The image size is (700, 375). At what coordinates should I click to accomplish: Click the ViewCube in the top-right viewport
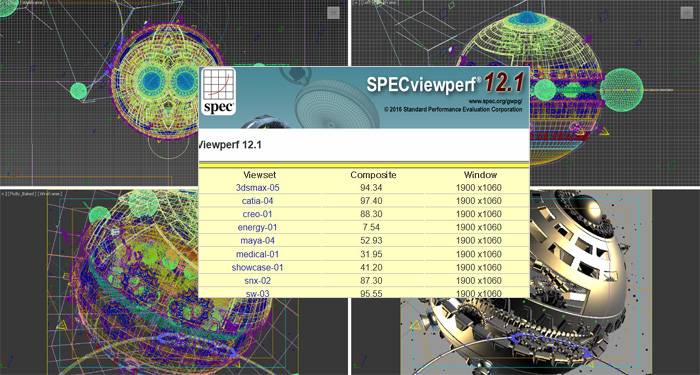coord(687,13)
